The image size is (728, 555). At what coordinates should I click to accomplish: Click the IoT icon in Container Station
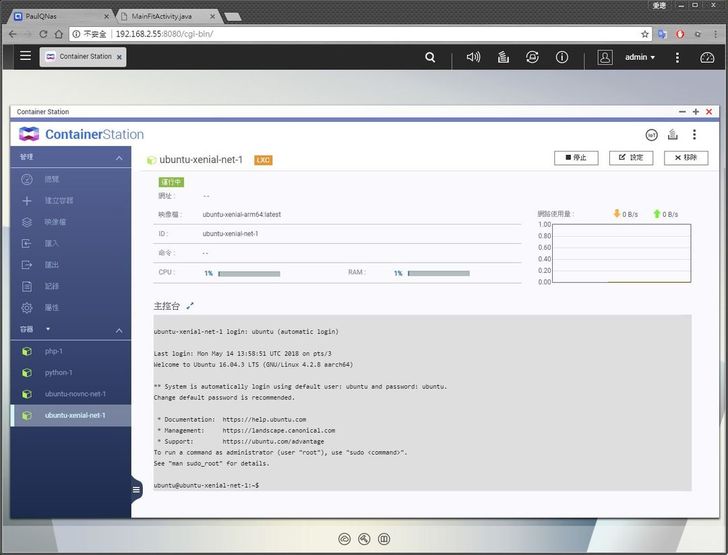tap(651, 135)
